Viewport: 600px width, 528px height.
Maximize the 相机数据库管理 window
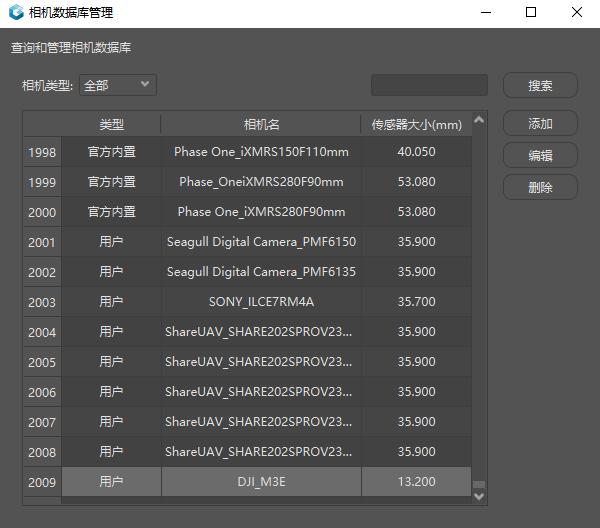(x=531, y=13)
